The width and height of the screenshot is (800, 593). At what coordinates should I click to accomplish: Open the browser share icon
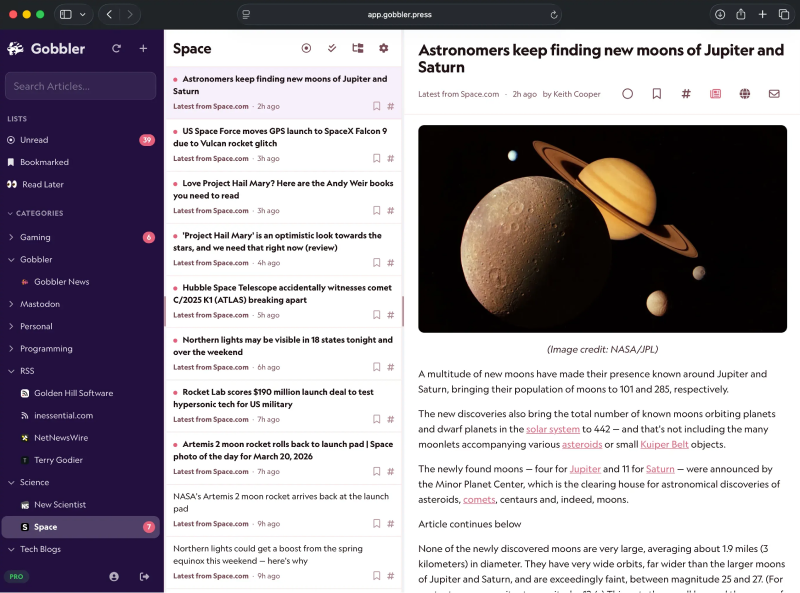[x=741, y=14]
